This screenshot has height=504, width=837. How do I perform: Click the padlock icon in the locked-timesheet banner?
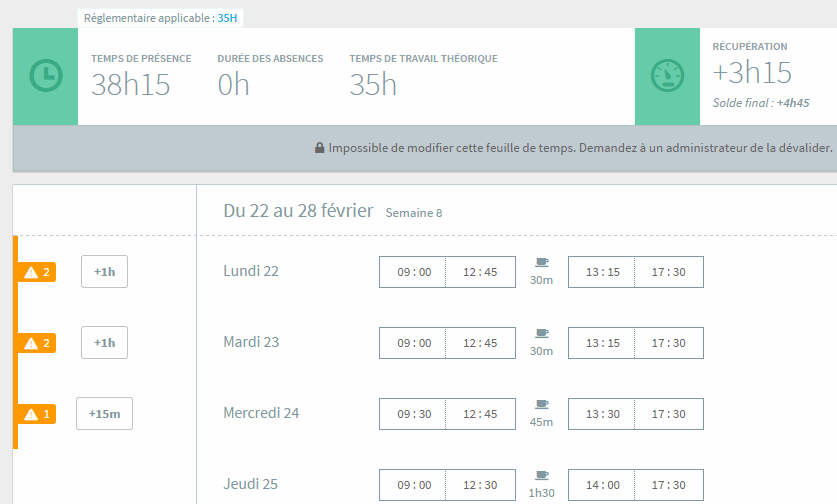pyautogui.click(x=319, y=148)
